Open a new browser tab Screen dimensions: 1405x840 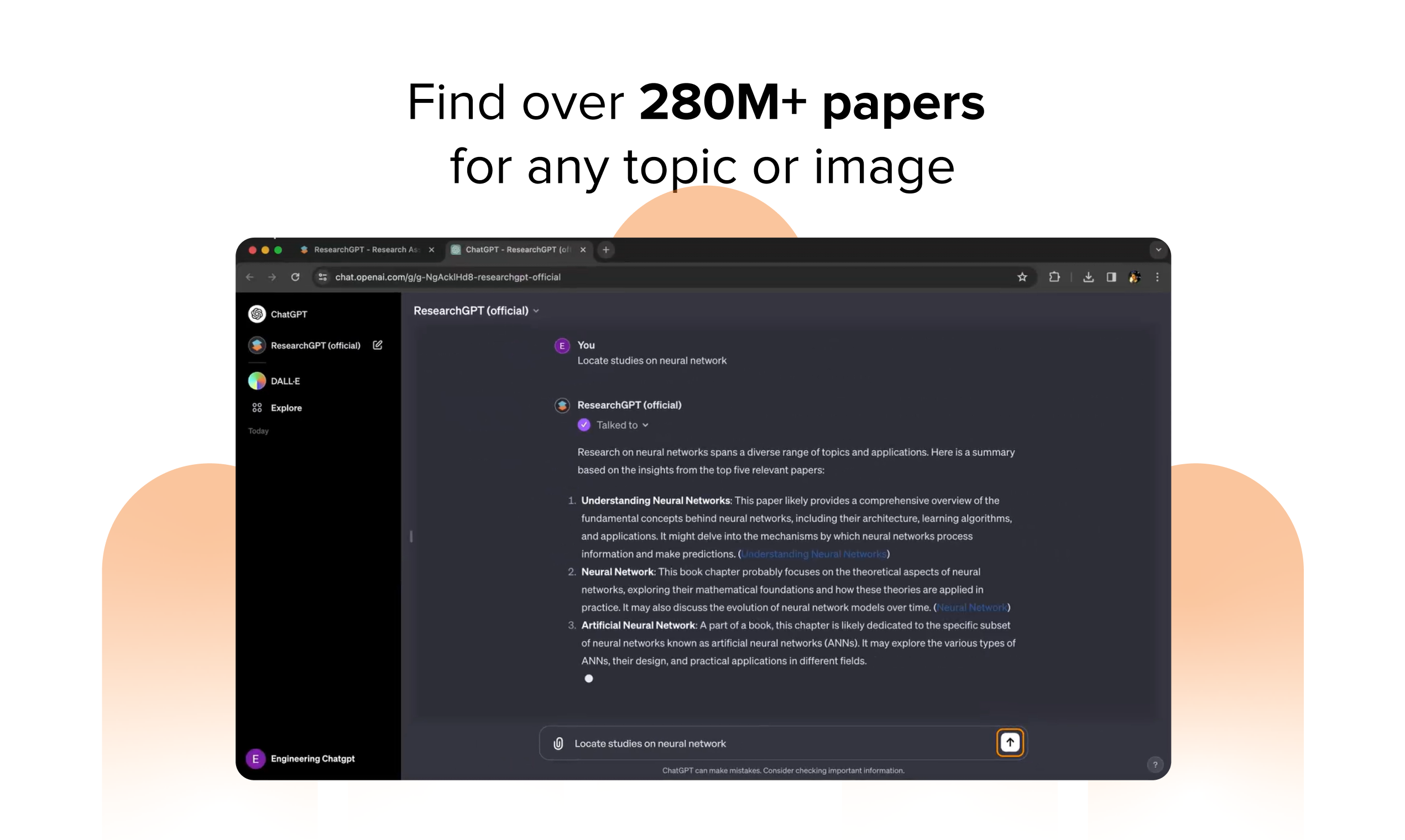606,250
